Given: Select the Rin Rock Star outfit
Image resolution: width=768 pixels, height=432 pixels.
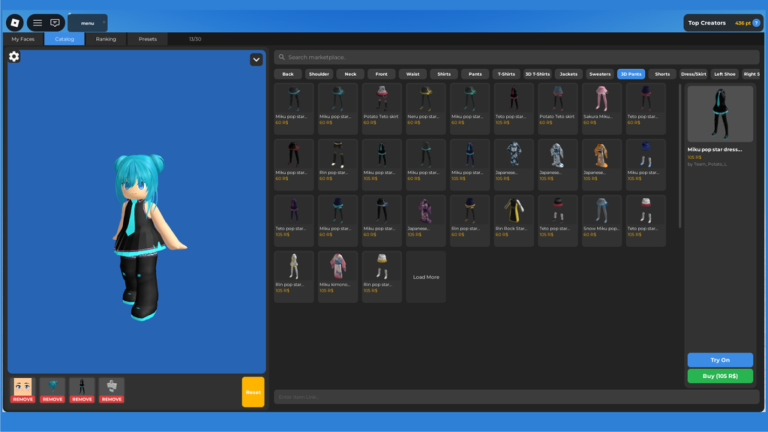Looking at the screenshot, I should pyautogui.click(x=513, y=220).
